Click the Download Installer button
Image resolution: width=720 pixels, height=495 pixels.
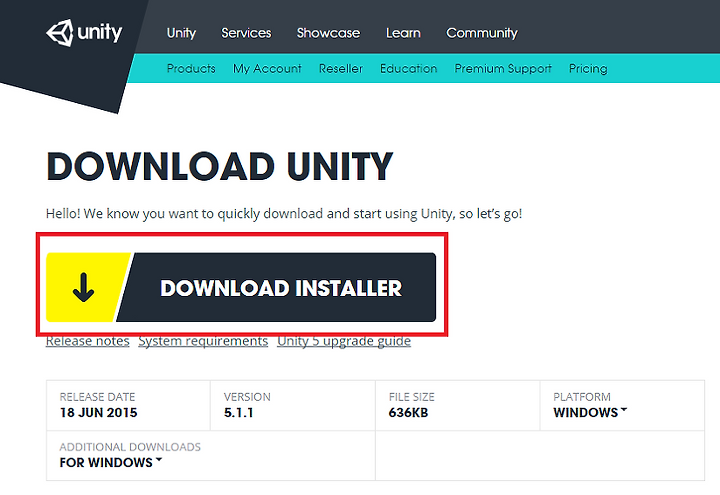point(241,287)
